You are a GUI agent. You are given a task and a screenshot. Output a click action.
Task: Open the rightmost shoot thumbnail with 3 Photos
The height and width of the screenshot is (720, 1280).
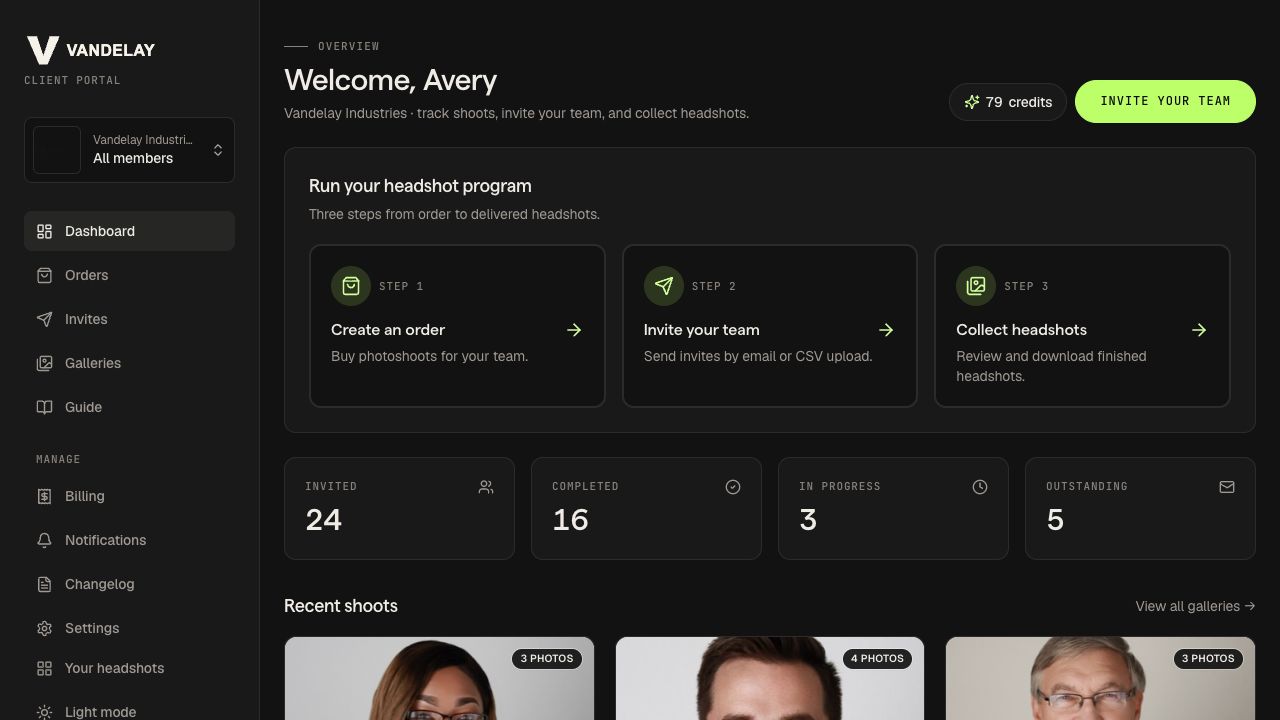[1100, 678]
